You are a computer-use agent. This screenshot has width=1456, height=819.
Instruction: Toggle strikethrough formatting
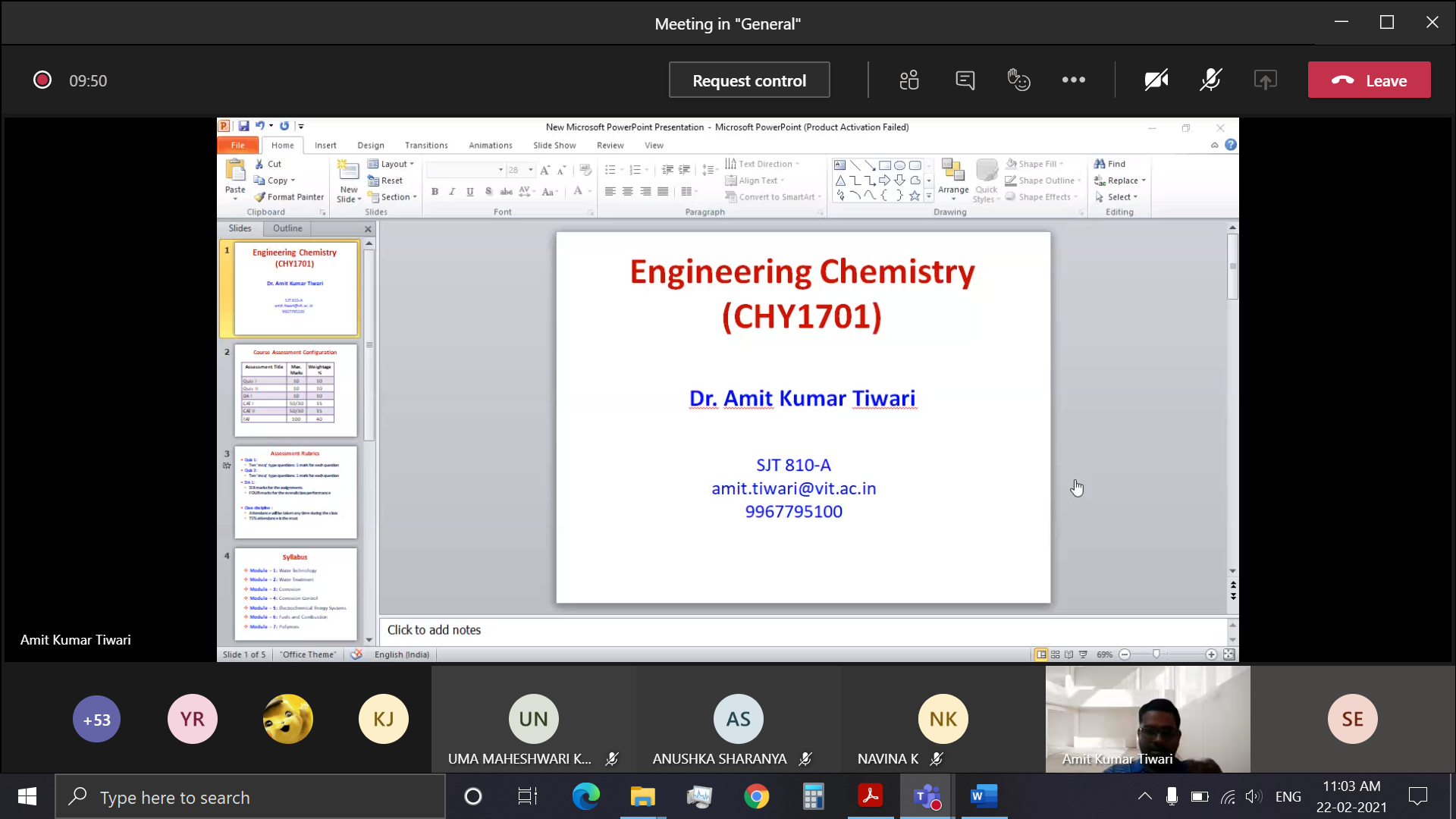pyautogui.click(x=507, y=192)
